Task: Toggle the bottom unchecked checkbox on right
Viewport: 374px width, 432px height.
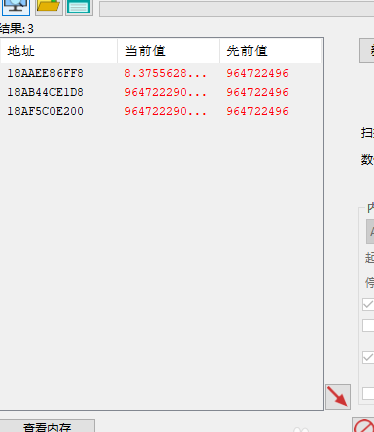Action: click(368, 393)
